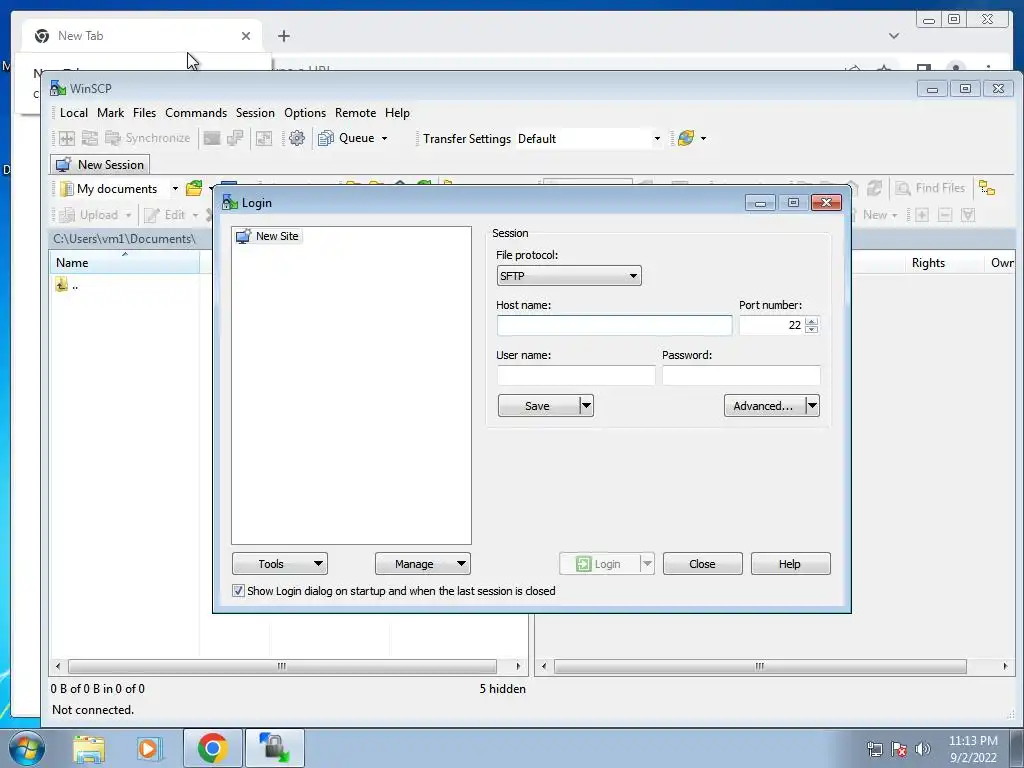Open the Manage dropdown button
Image resolution: width=1024 pixels, height=768 pixels.
pos(423,564)
